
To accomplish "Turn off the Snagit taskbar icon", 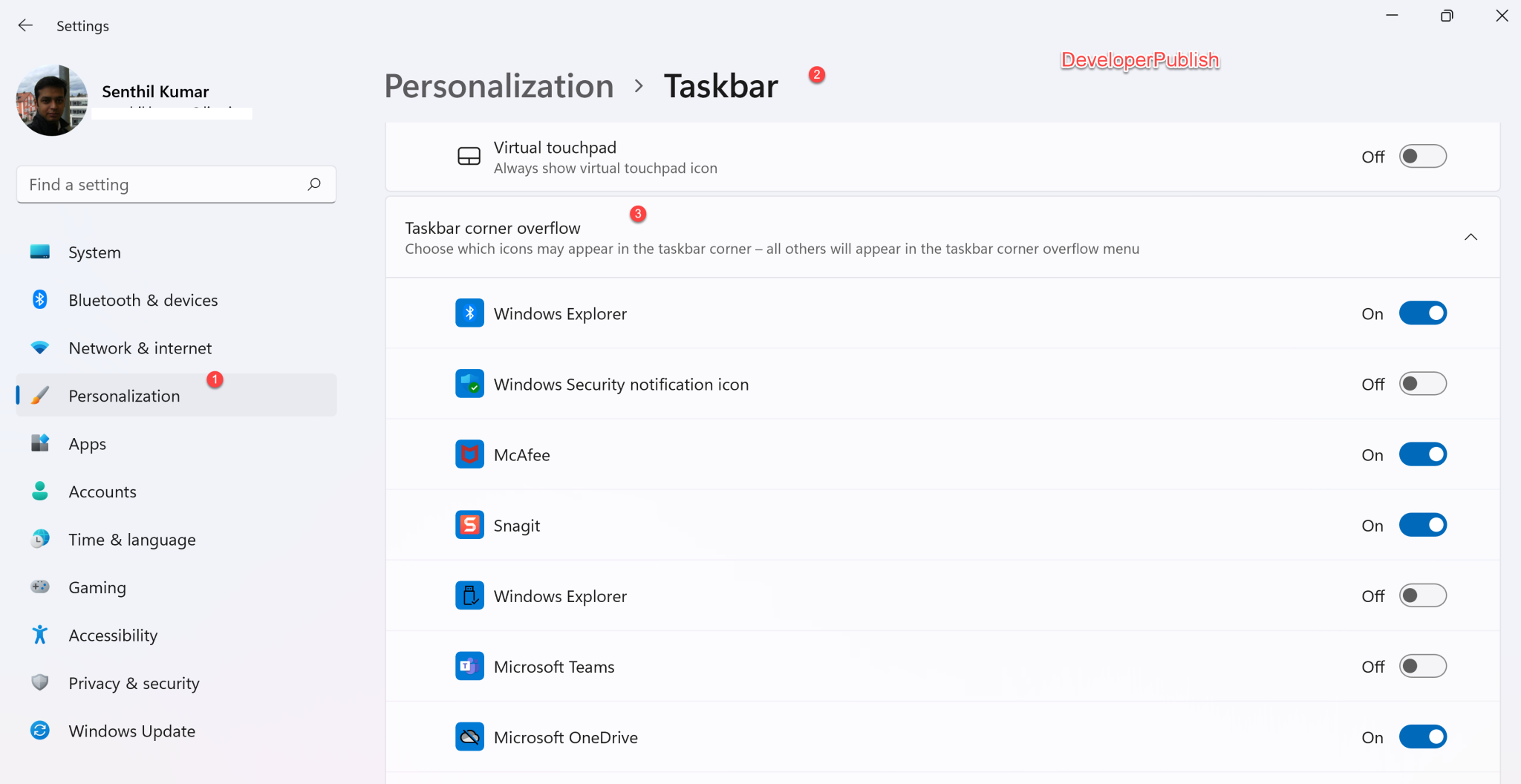I will point(1422,525).
